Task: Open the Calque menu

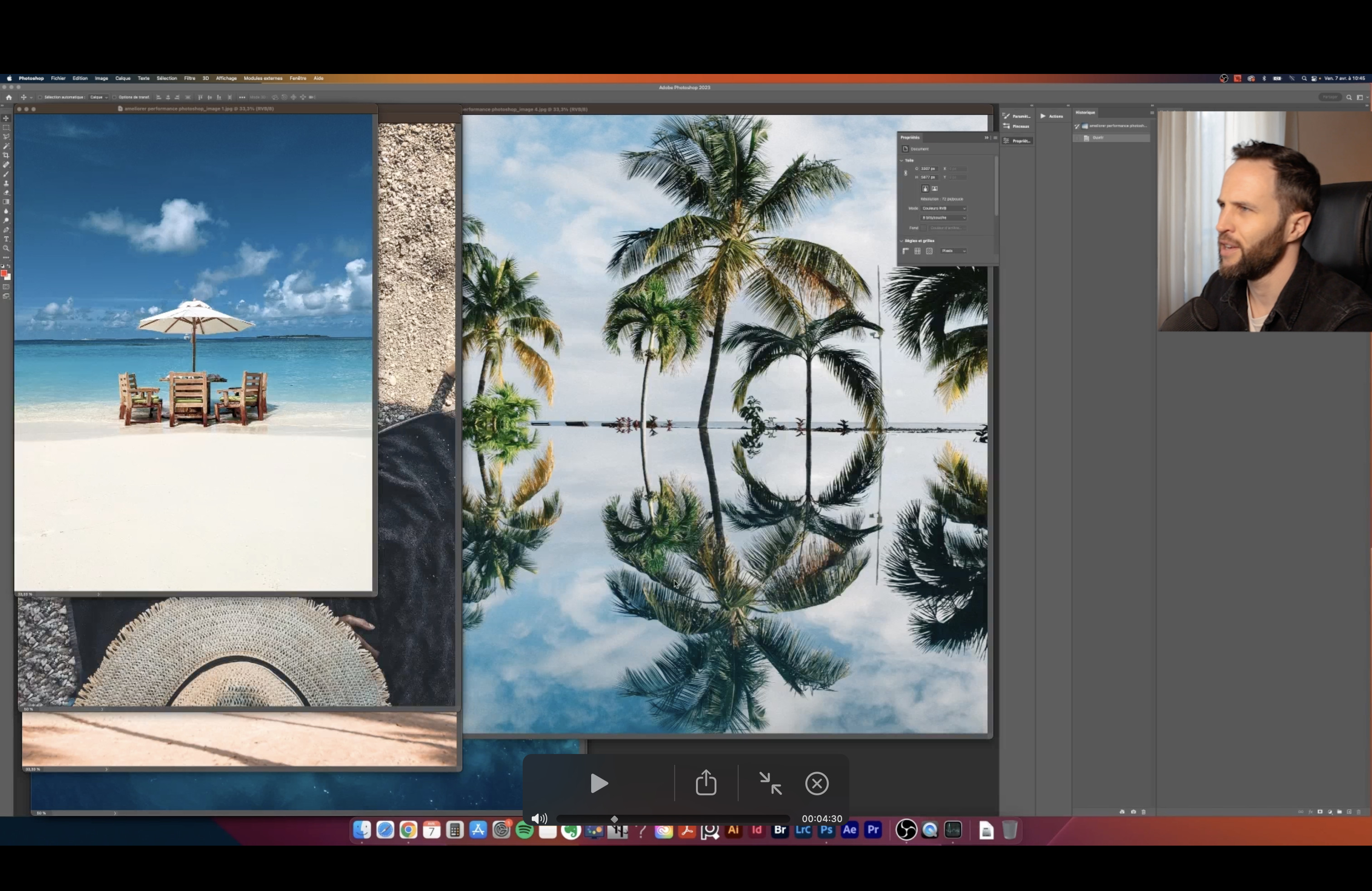Action: click(x=123, y=78)
